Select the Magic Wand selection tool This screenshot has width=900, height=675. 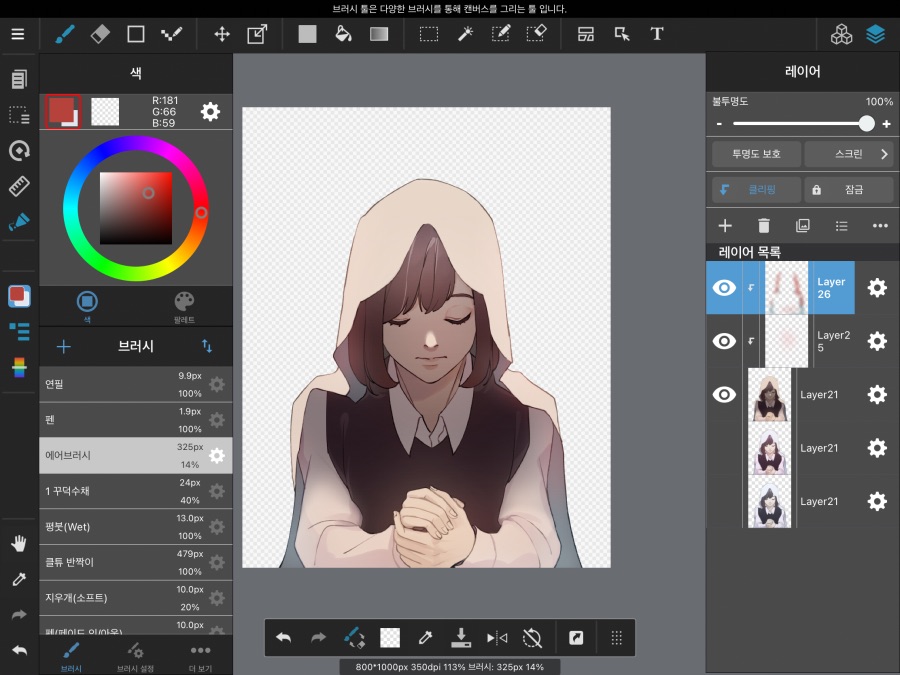464,33
